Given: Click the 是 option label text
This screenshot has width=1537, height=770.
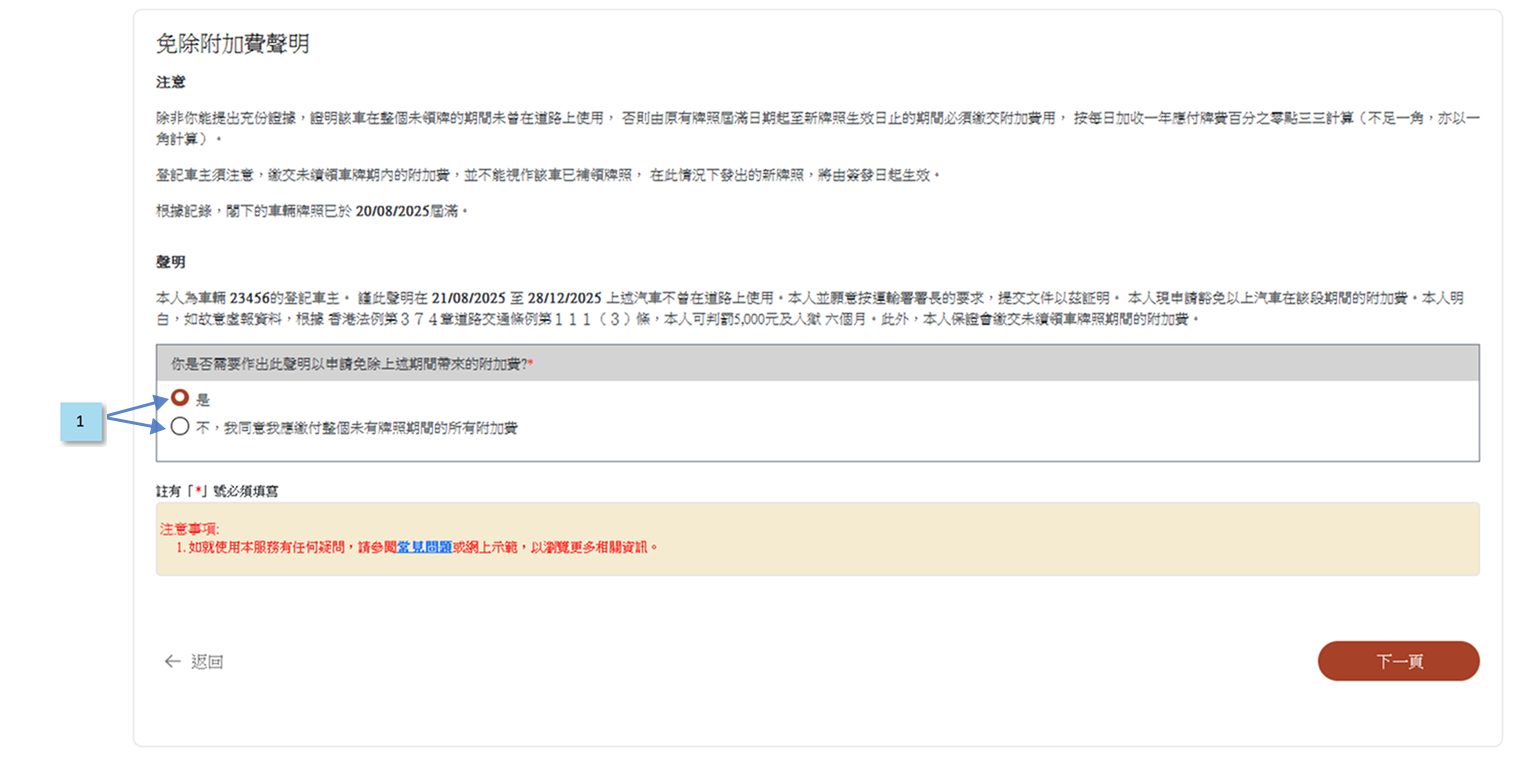Looking at the screenshot, I should (x=203, y=400).
